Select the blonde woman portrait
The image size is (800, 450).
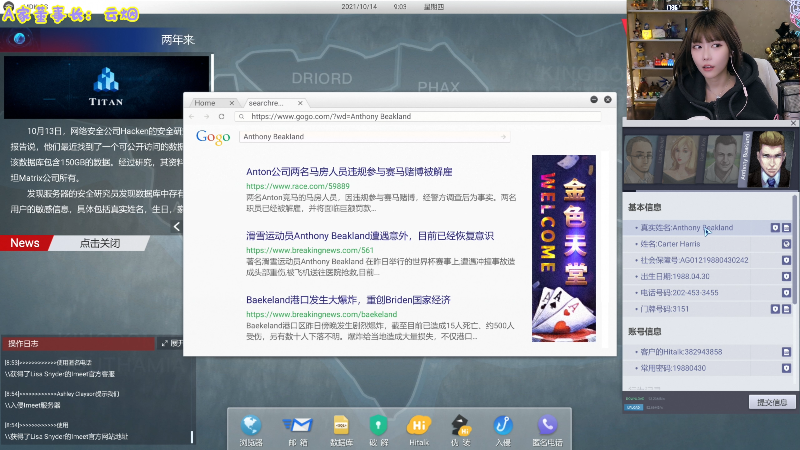pos(682,160)
